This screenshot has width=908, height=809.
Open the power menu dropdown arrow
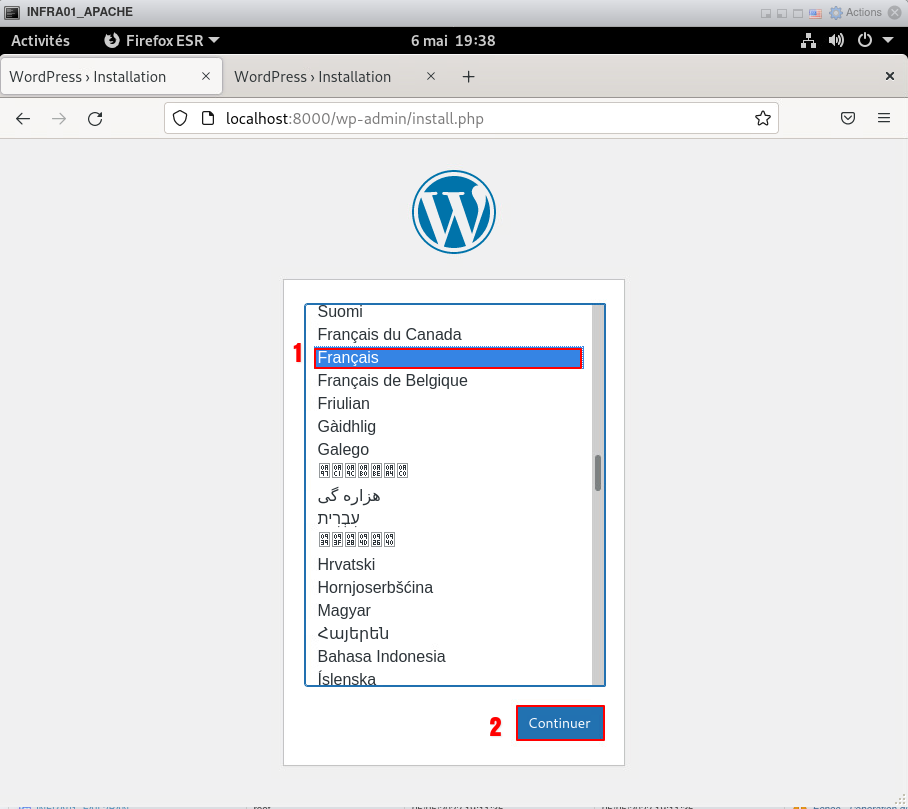tap(887, 41)
